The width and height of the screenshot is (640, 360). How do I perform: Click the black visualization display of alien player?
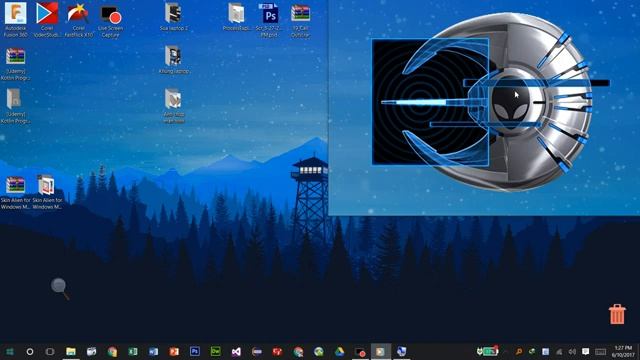(x=430, y=102)
